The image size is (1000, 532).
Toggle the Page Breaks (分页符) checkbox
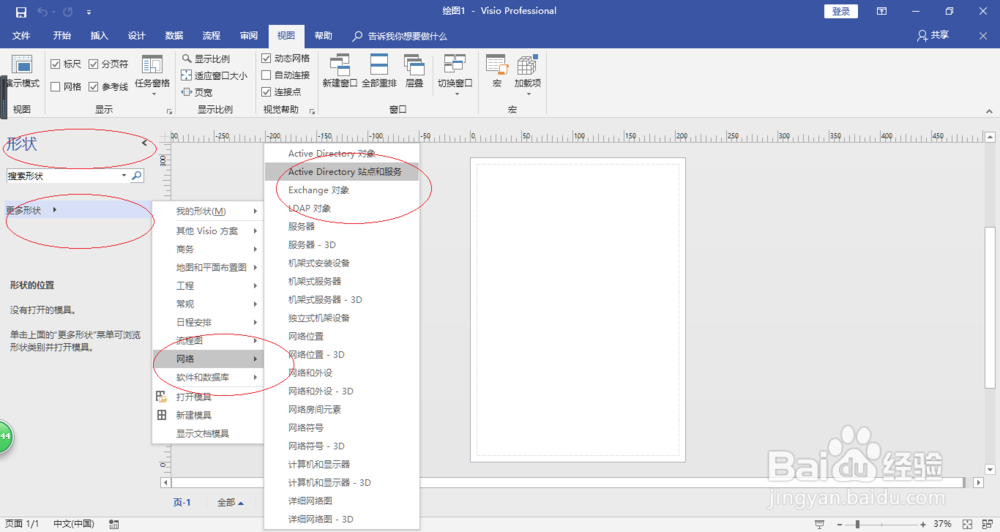(x=94, y=64)
